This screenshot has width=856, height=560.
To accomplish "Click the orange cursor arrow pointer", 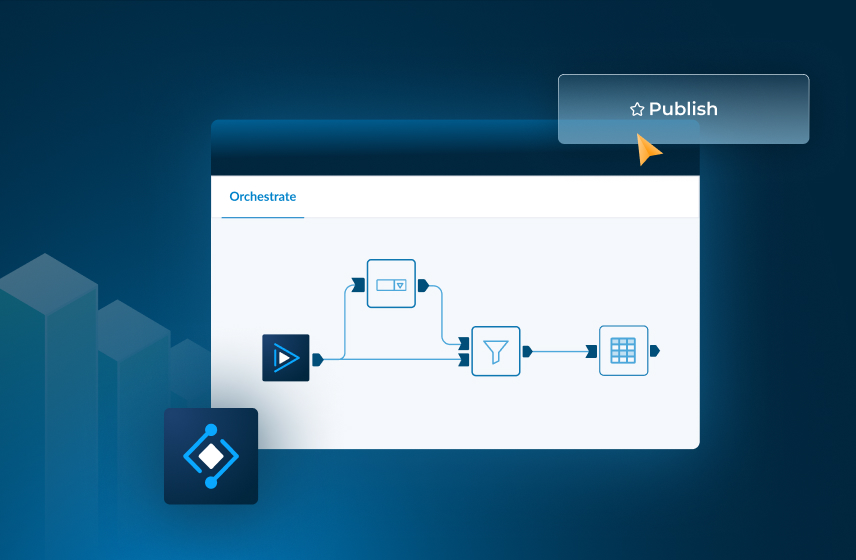I will 648,150.
